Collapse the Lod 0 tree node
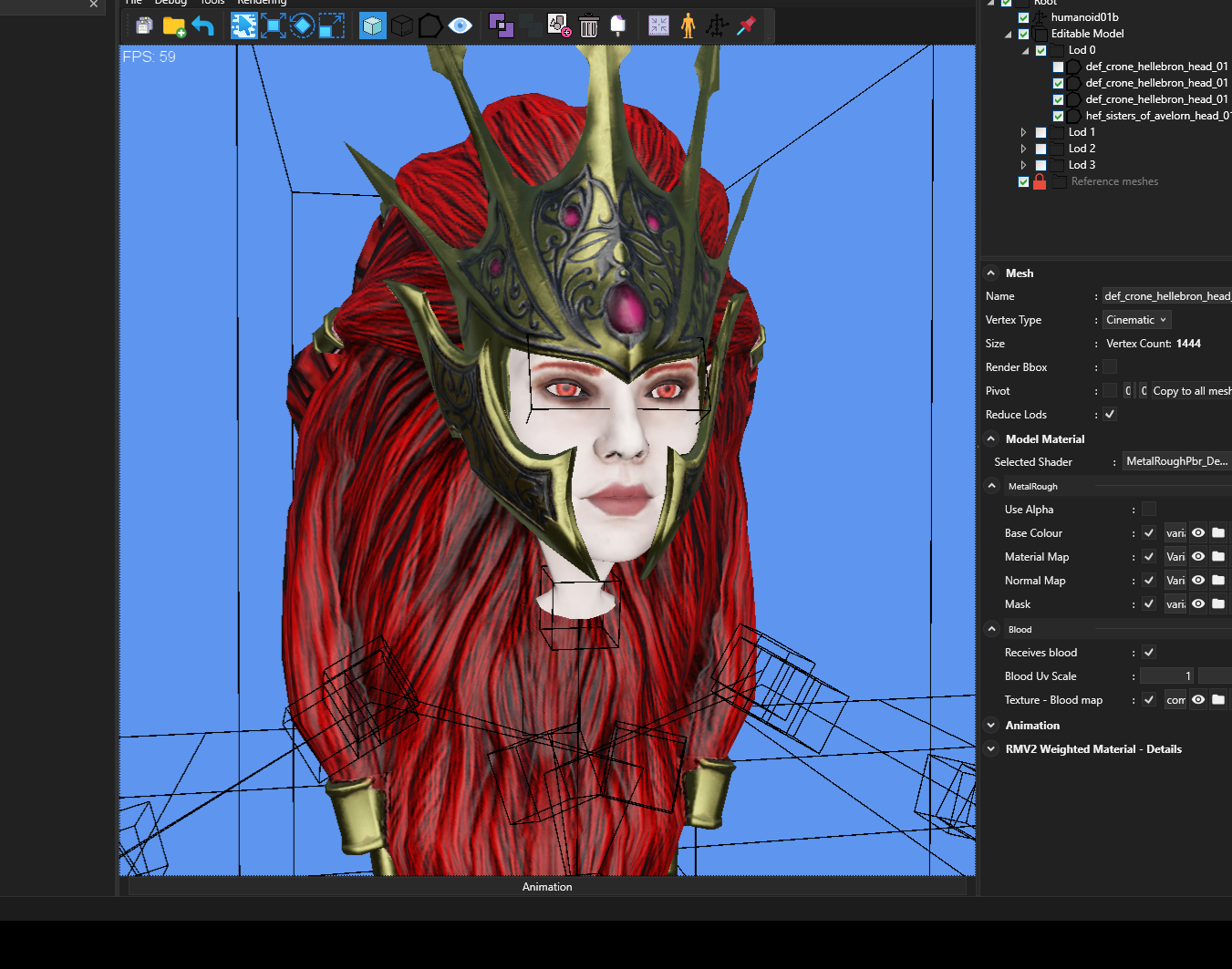 coord(1025,51)
